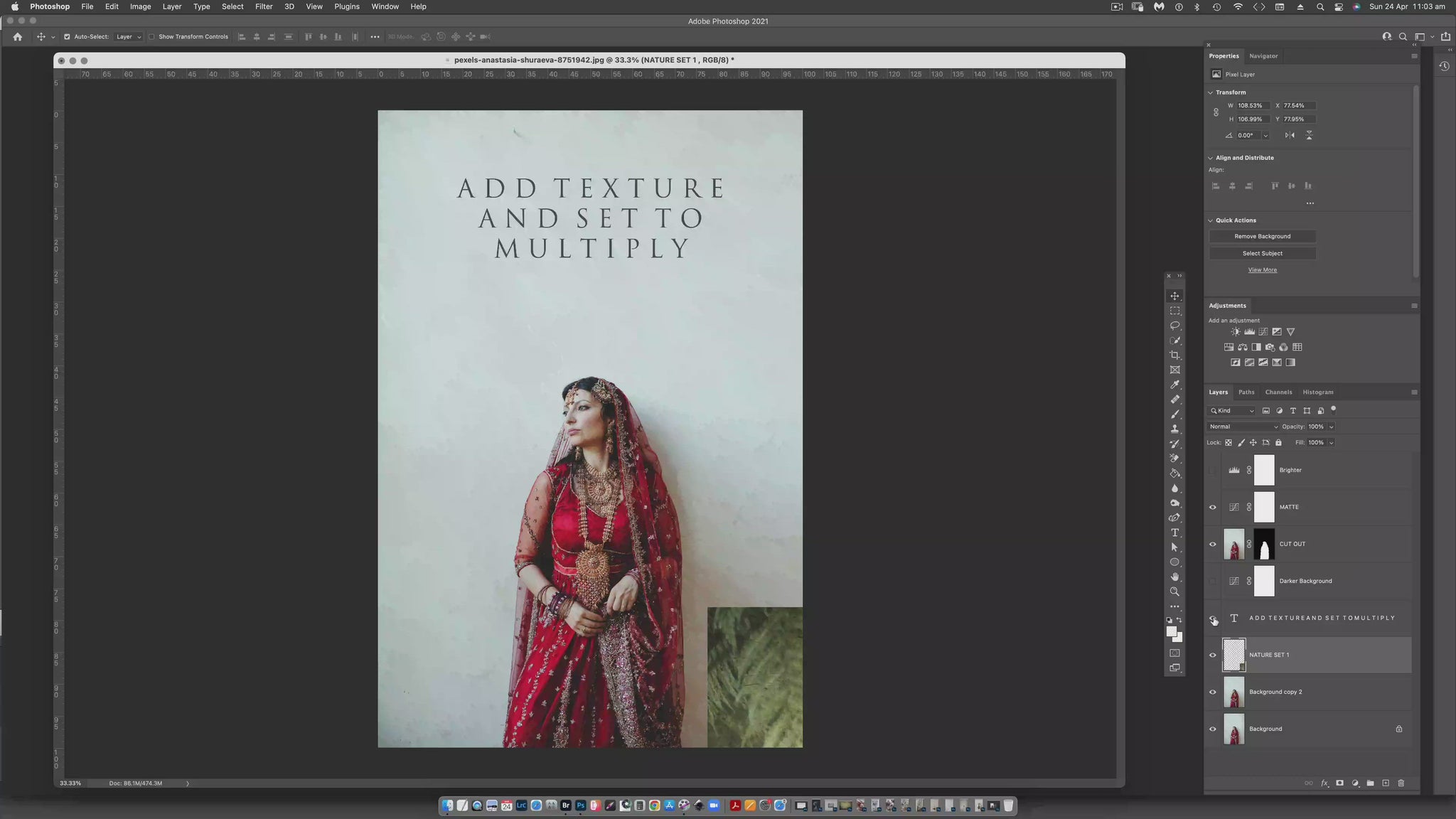Select the Brush tool
Image resolution: width=1456 pixels, height=819 pixels.
[1174, 414]
